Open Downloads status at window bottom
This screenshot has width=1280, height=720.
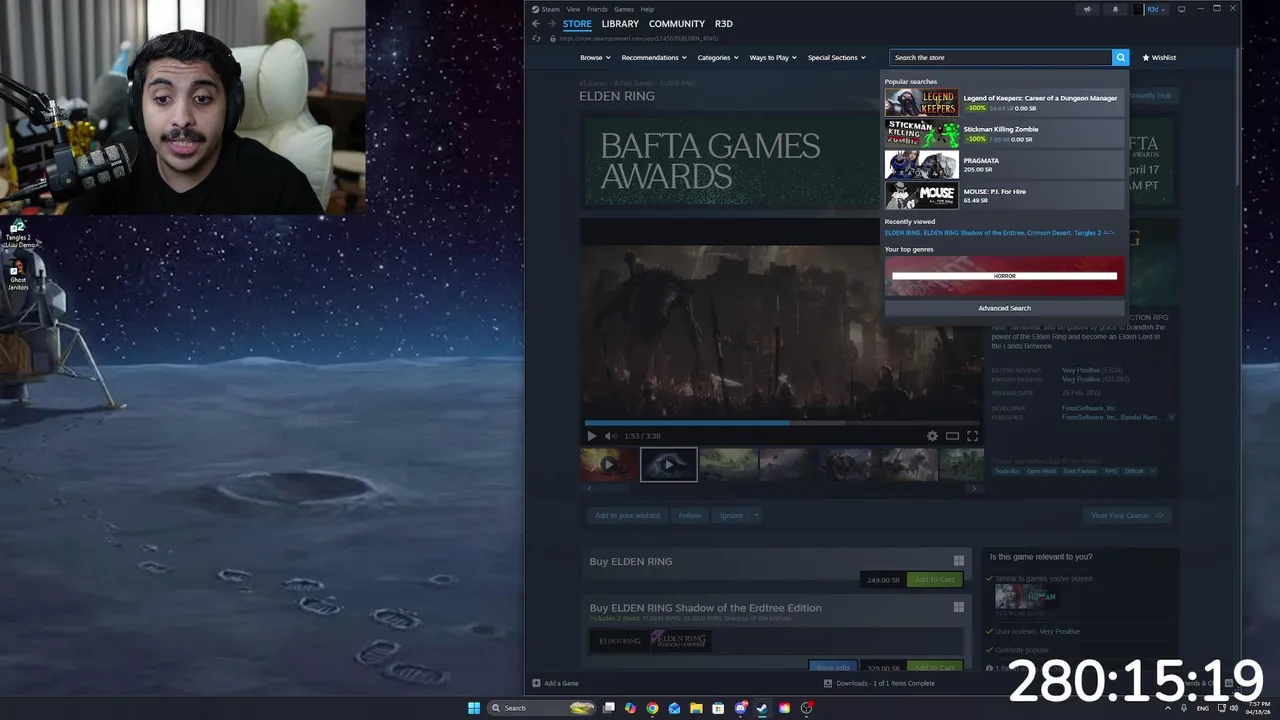point(879,683)
